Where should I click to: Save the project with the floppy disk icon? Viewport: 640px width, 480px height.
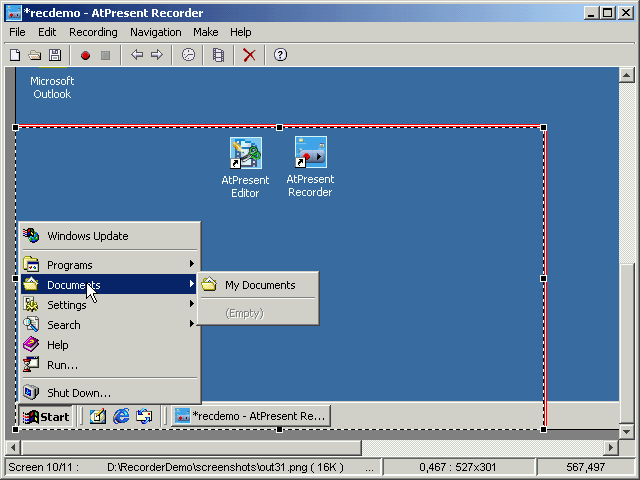(55, 55)
